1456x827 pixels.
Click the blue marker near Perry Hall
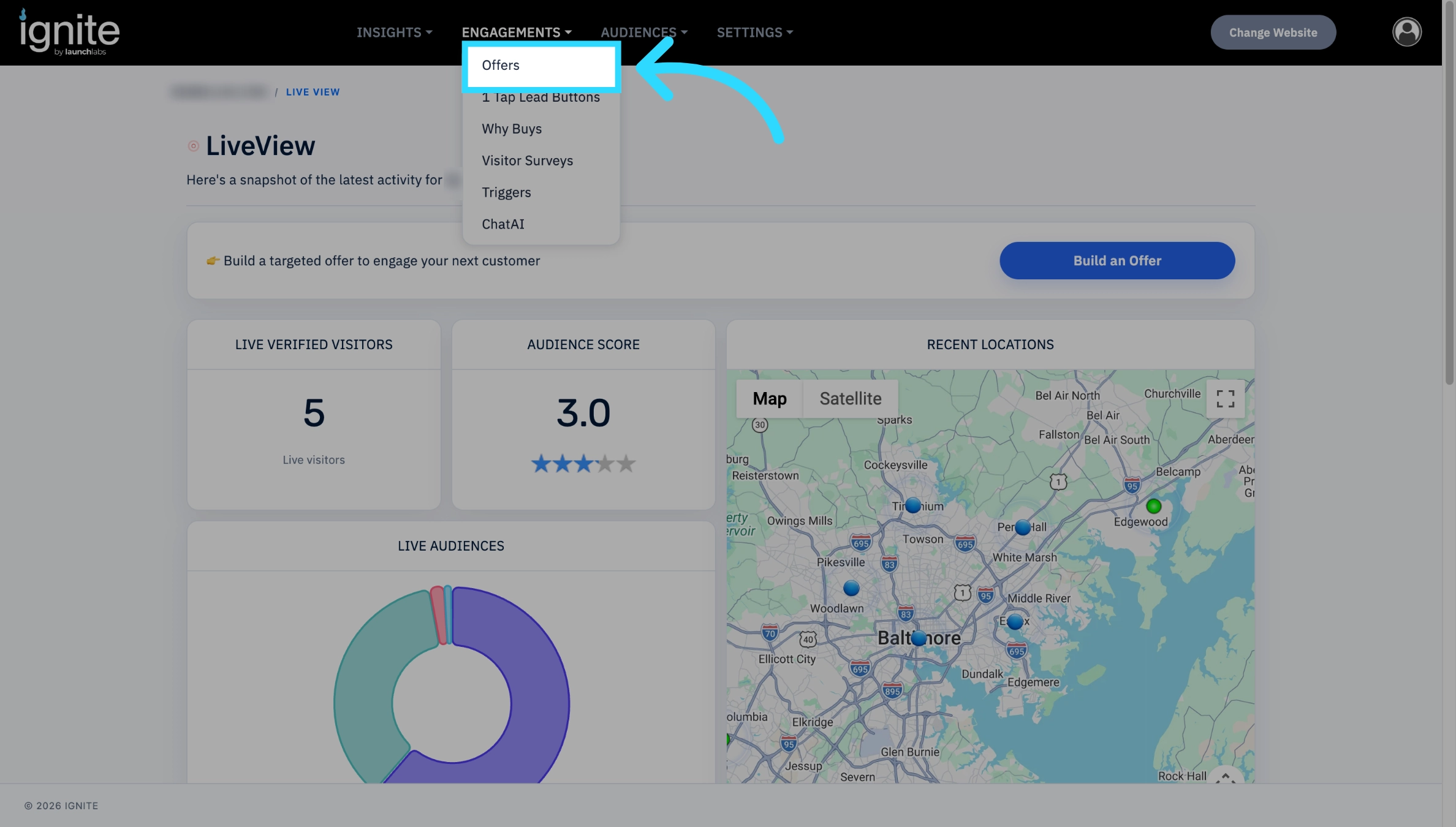coord(1023,527)
